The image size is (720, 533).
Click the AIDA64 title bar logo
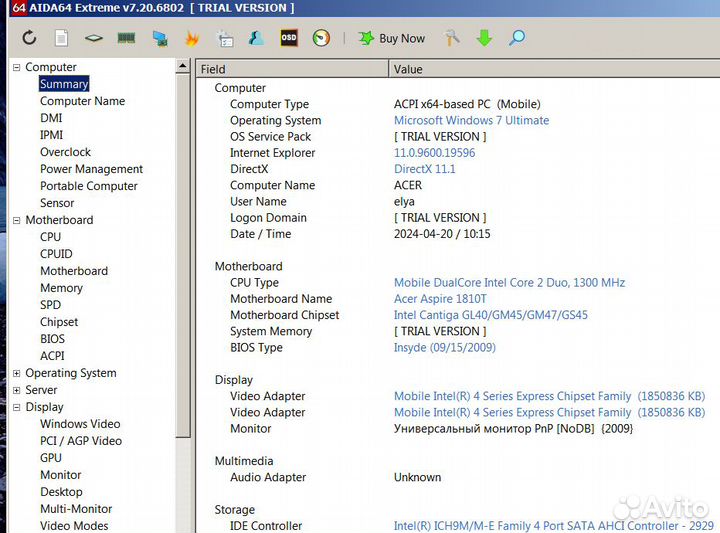pyautogui.click(x=18, y=7)
